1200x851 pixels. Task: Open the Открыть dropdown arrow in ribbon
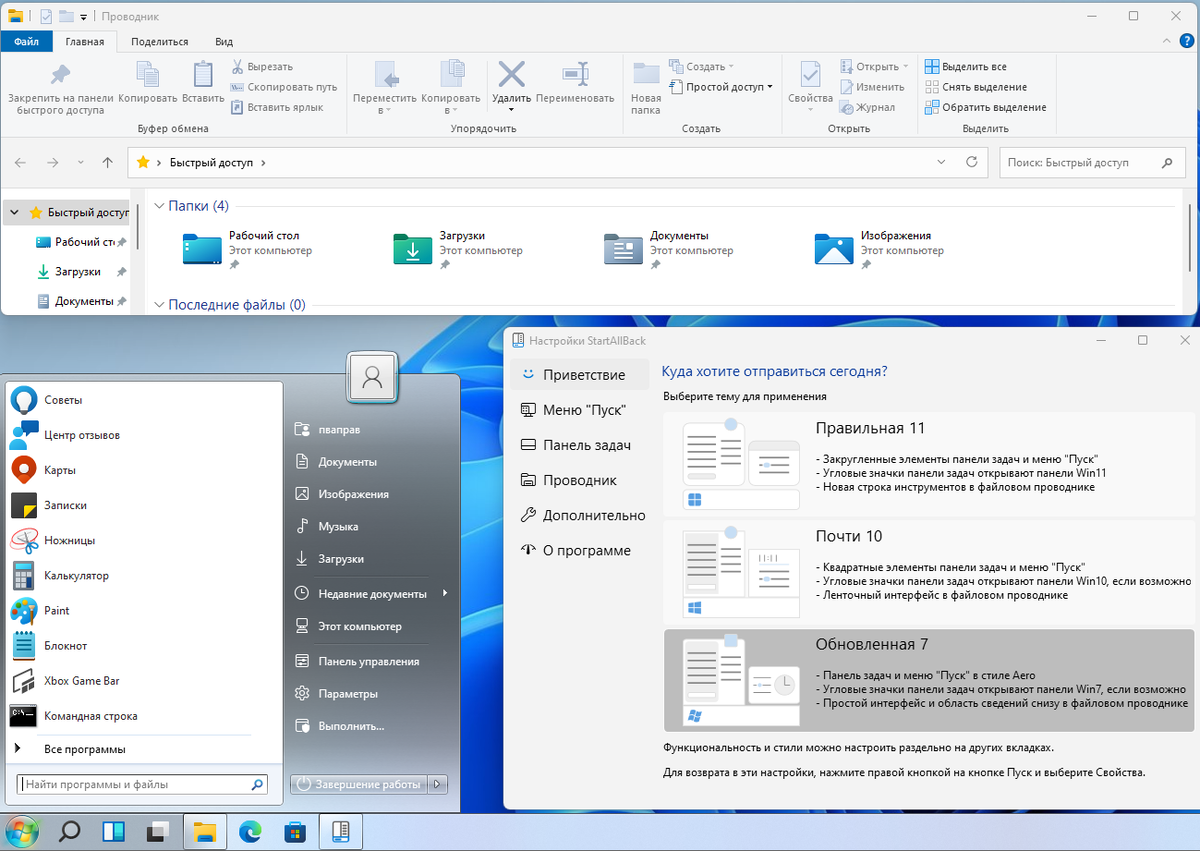906,67
